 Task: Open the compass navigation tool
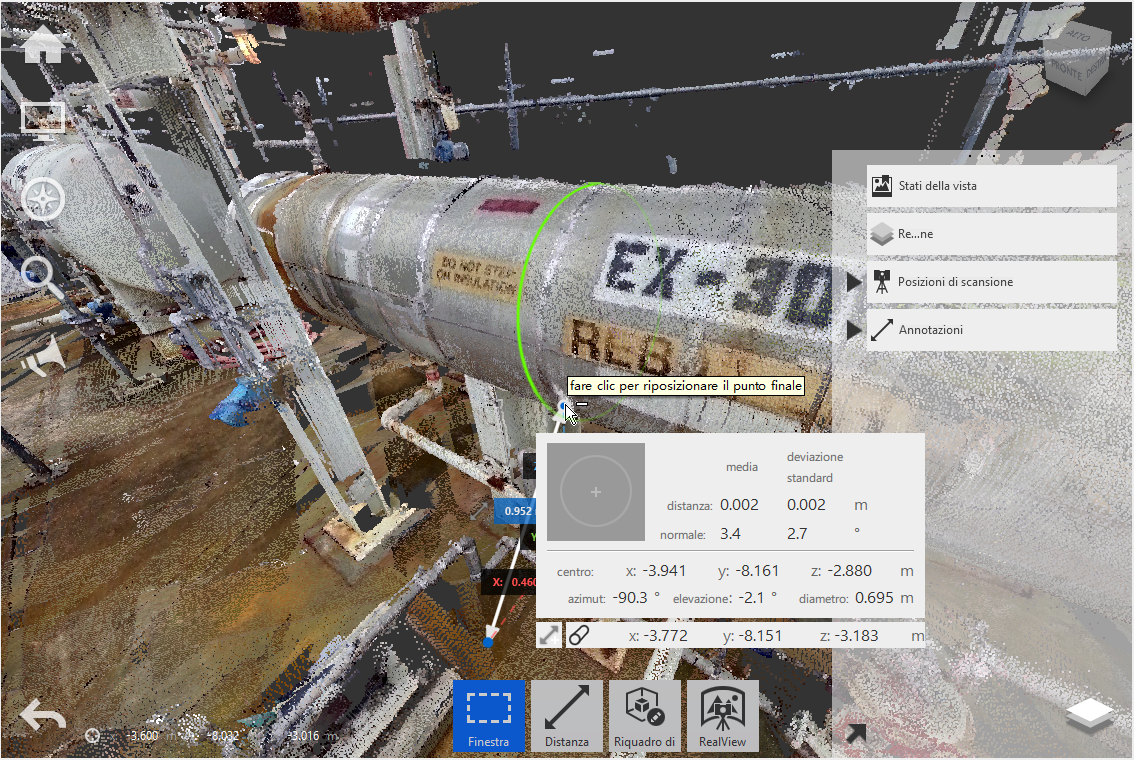pyautogui.click(x=43, y=199)
